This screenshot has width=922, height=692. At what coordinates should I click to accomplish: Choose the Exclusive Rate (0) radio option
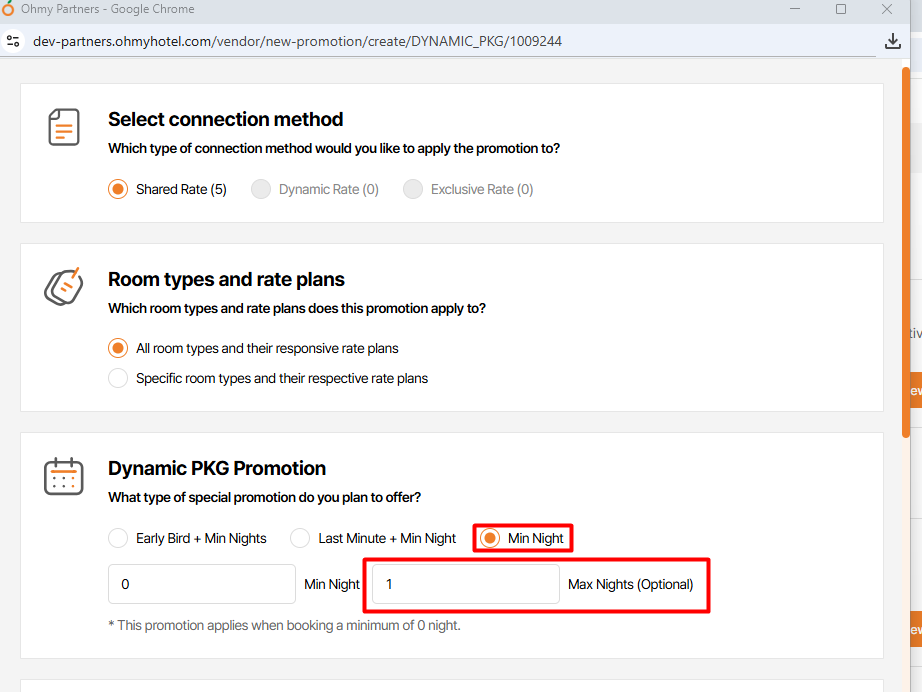click(413, 189)
